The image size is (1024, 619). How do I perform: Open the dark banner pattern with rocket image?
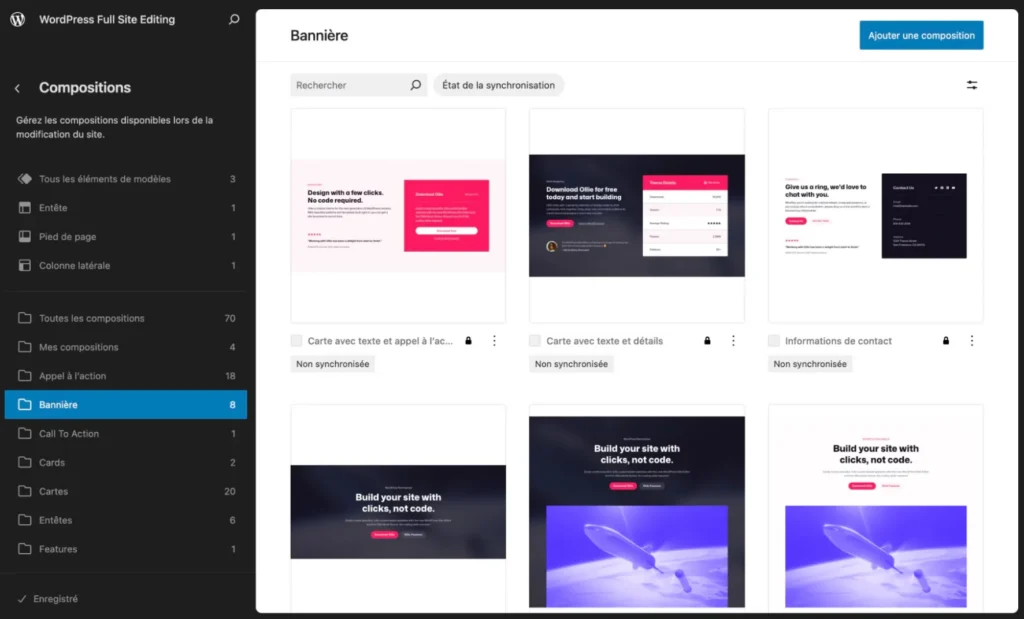[x=637, y=509]
